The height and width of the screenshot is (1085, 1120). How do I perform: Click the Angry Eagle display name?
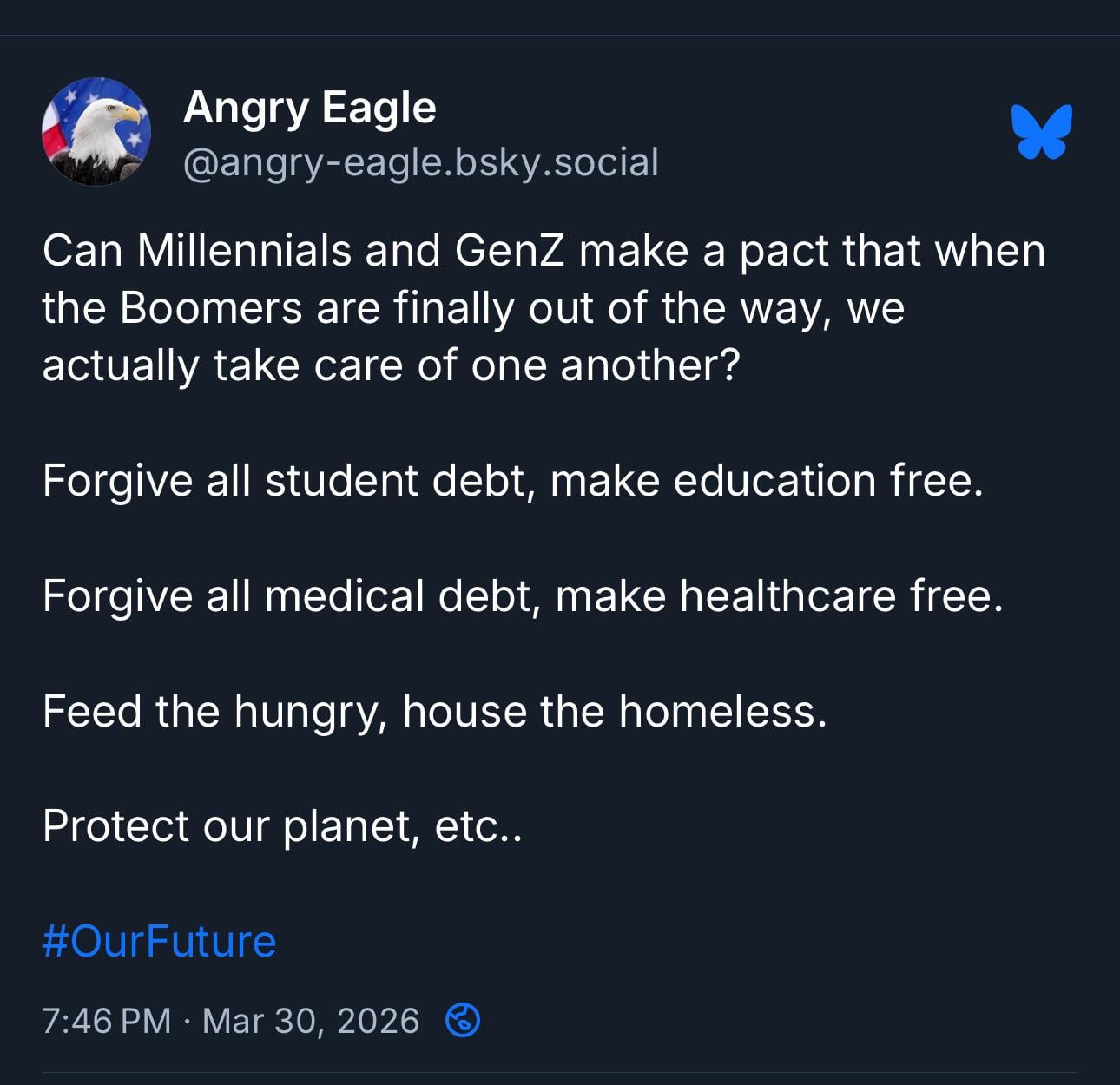click(309, 108)
